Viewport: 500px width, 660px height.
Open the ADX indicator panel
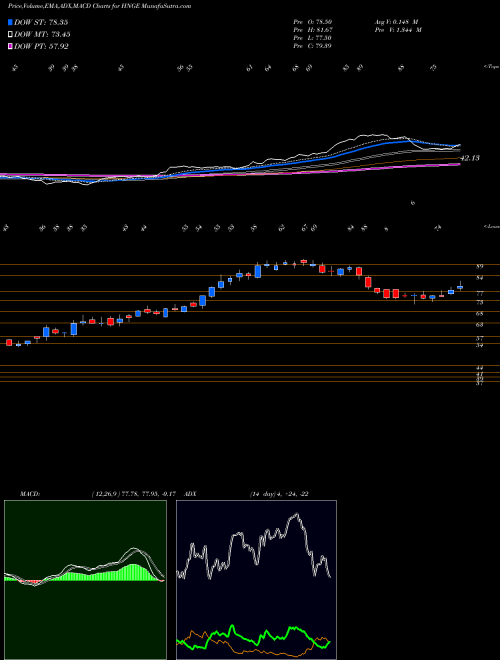(256, 580)
